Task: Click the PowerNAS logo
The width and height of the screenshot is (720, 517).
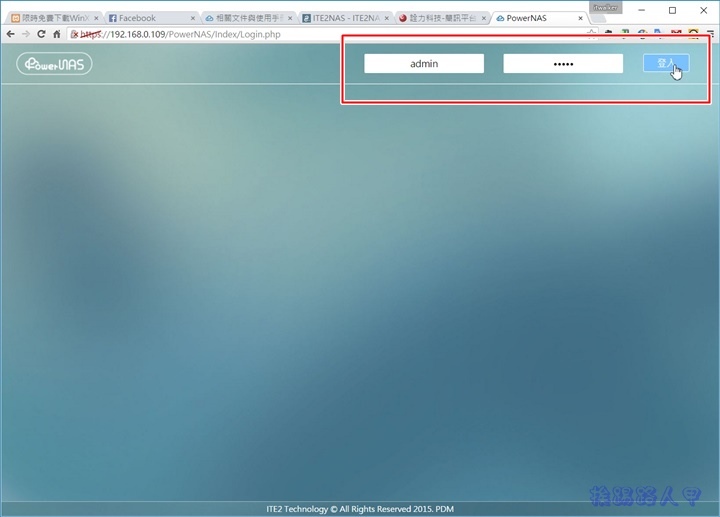Action: pyautogui.click(x=54, y=64)
